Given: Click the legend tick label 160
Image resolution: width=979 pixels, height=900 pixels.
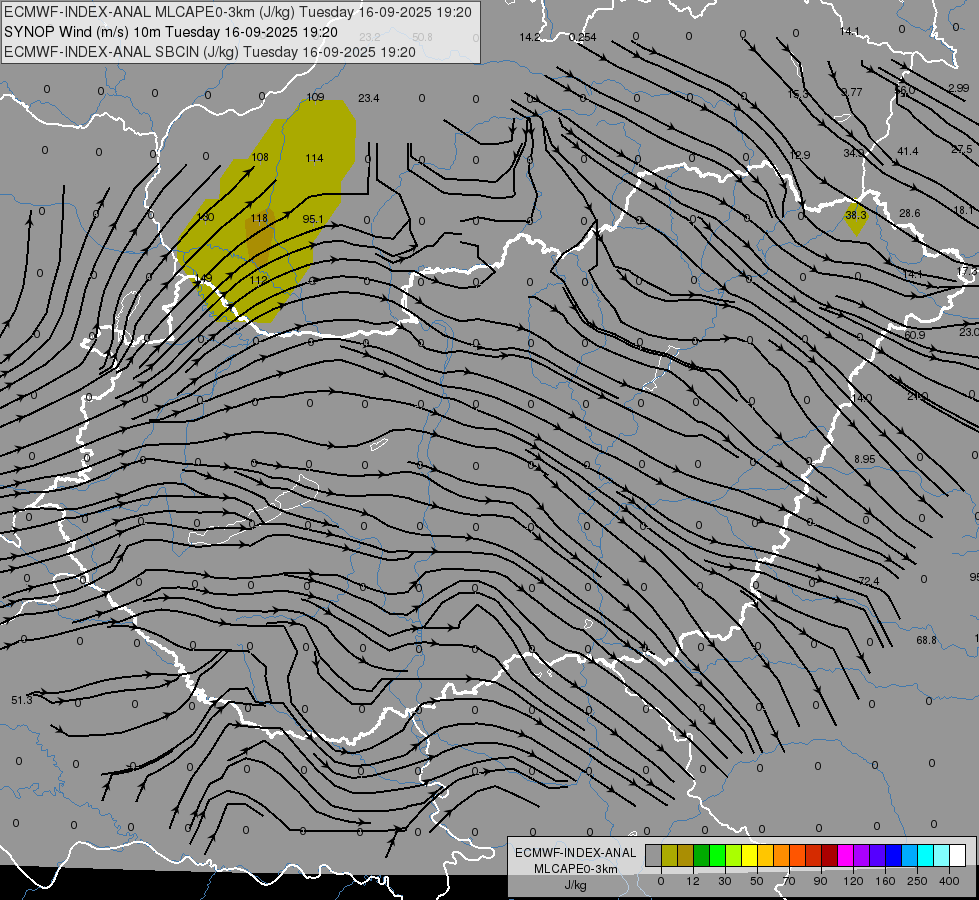Looking at the screenshot, I should (885, 881).
